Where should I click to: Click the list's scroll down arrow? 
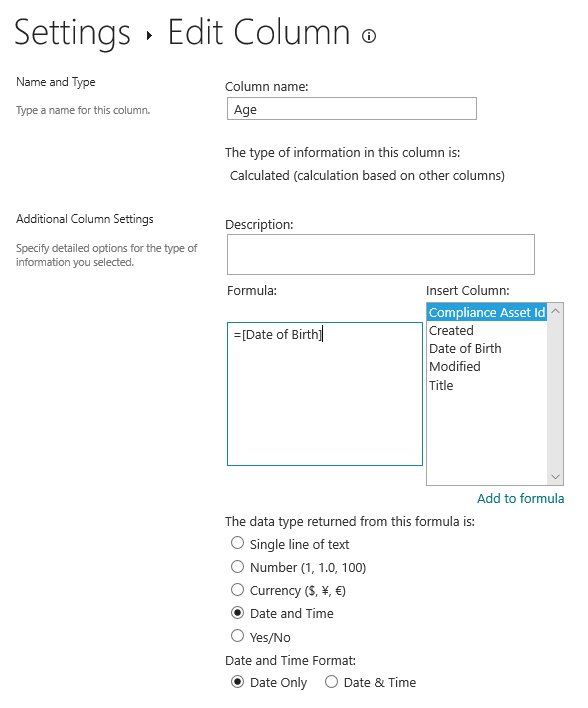pyautogui.click(x=555, y=477)
